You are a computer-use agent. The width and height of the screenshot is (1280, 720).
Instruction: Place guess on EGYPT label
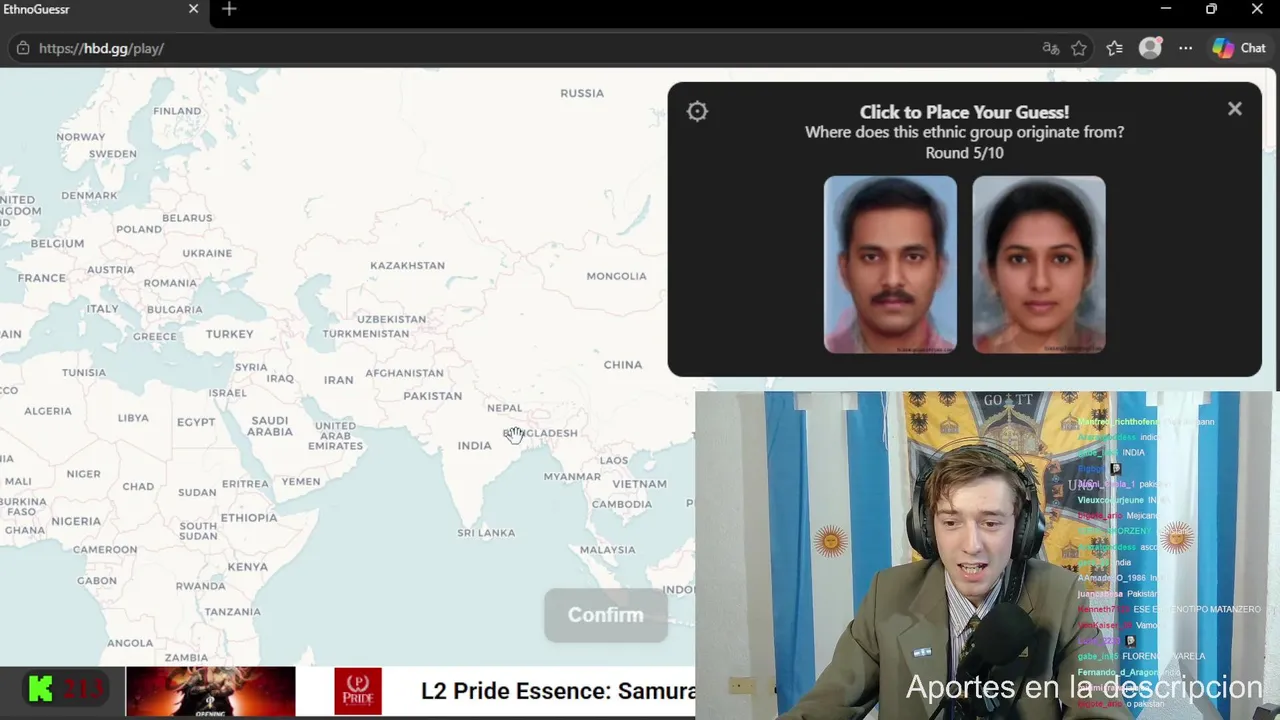point(196,423)
